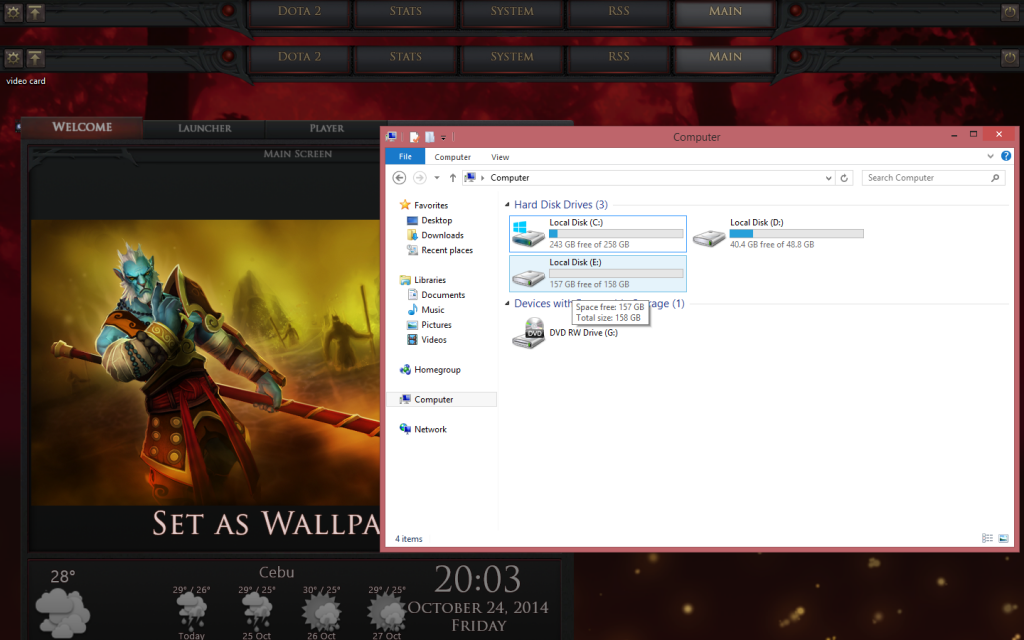Screen dimensions: 1024x640
Task: Open the File menu tab
Action: 405,157
